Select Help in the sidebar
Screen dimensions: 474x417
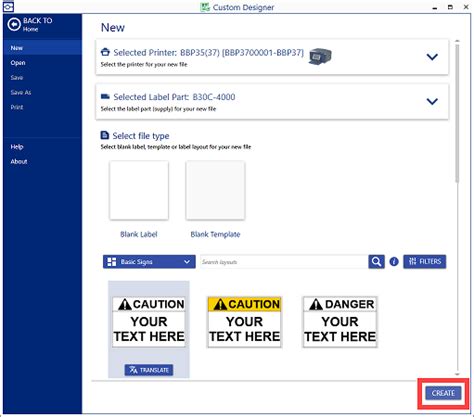click(x=17, y=147)
